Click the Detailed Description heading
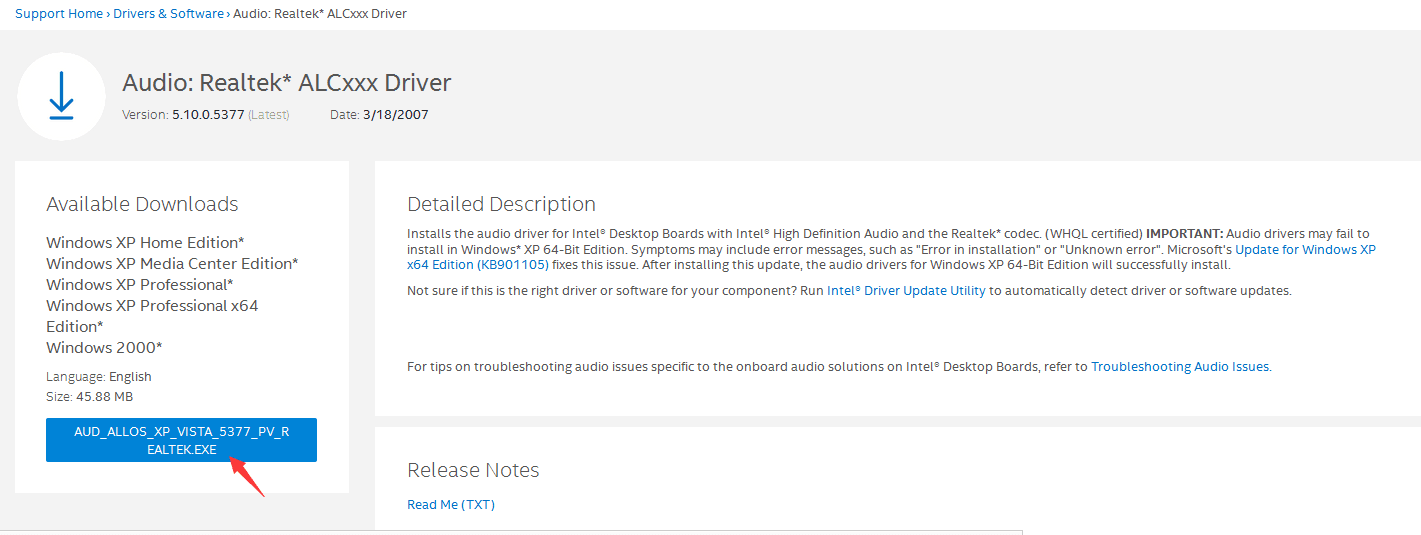1421x535 pixels. 501,204
